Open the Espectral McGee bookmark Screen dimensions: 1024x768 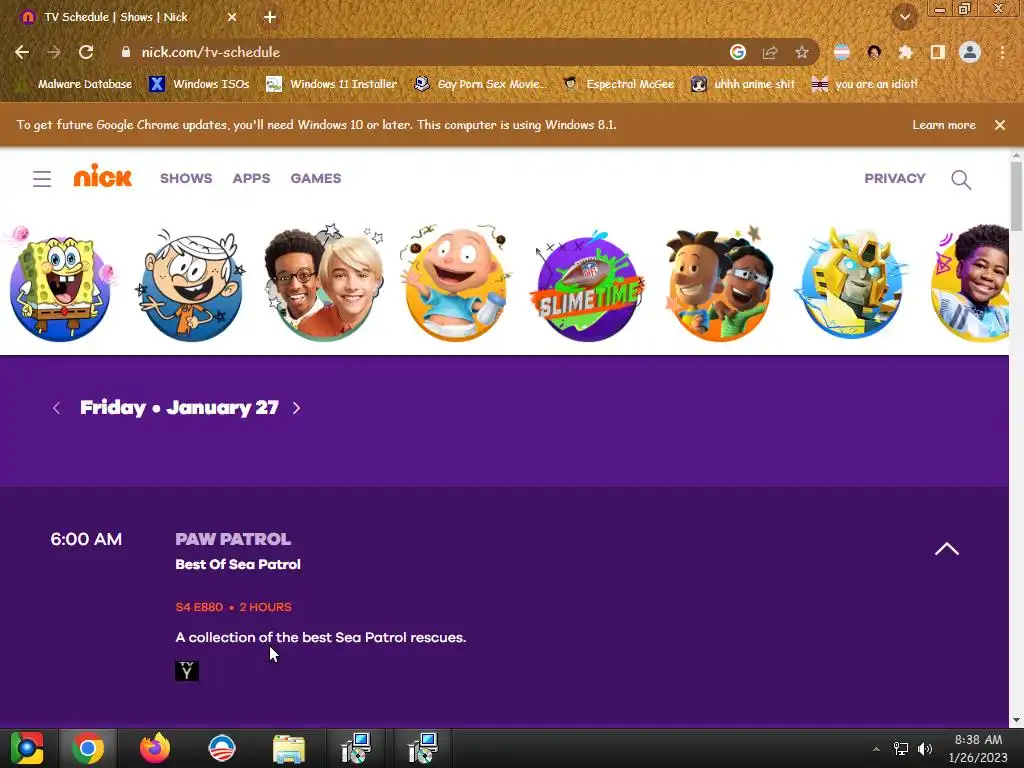coord(618,84)
